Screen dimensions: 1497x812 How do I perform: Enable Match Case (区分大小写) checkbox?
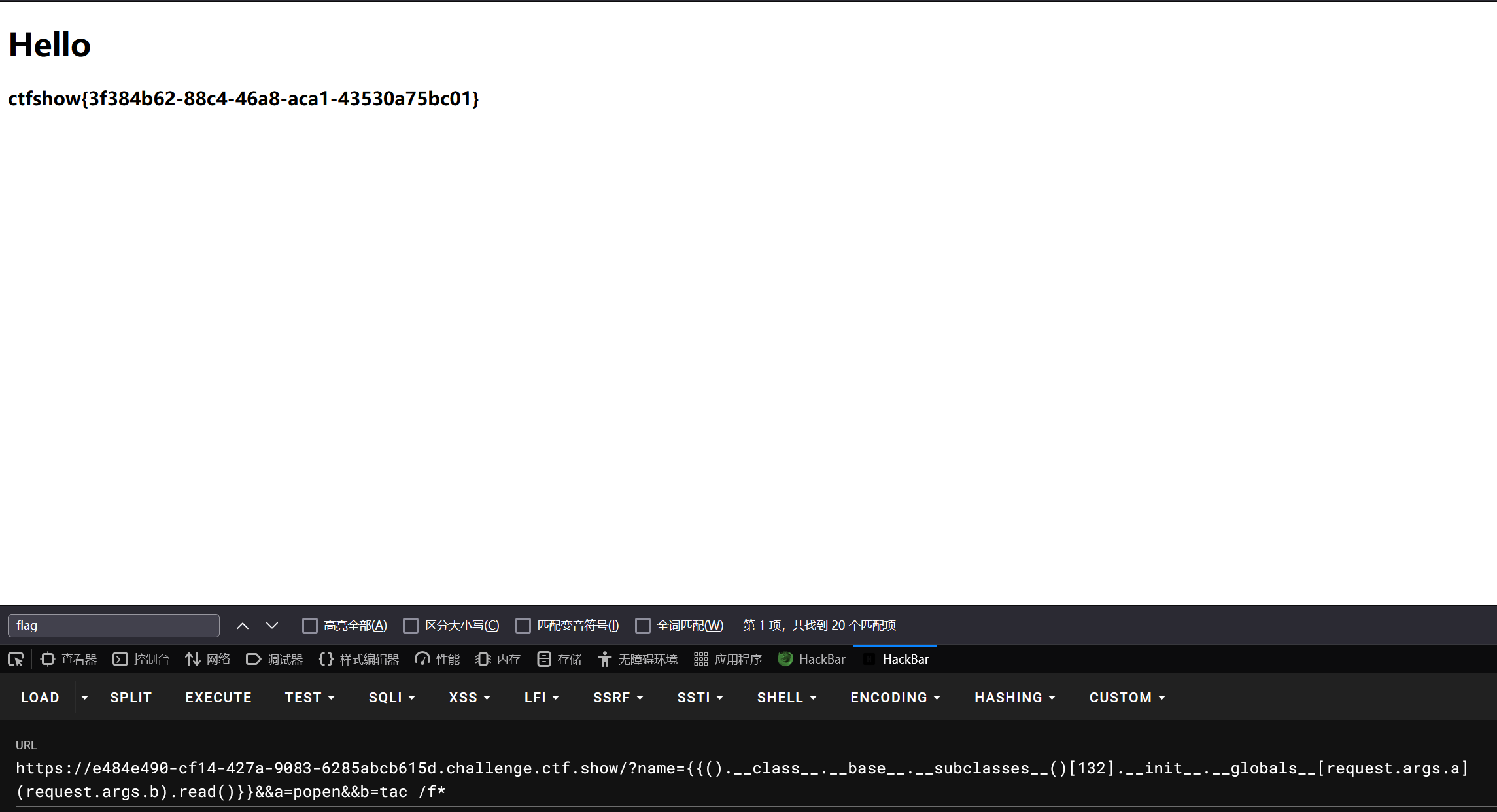(x=411, y=626)
